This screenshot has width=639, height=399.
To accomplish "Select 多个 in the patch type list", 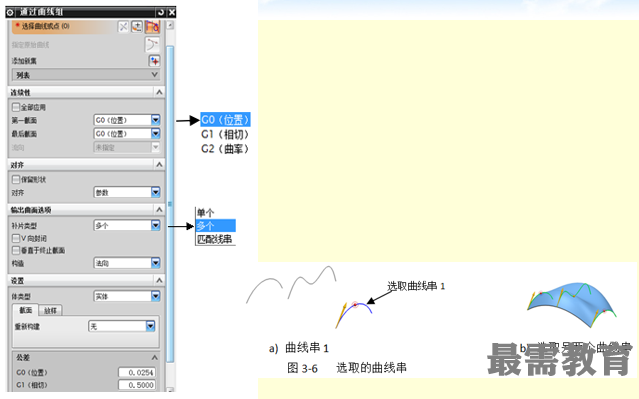I will pos(216,226).
